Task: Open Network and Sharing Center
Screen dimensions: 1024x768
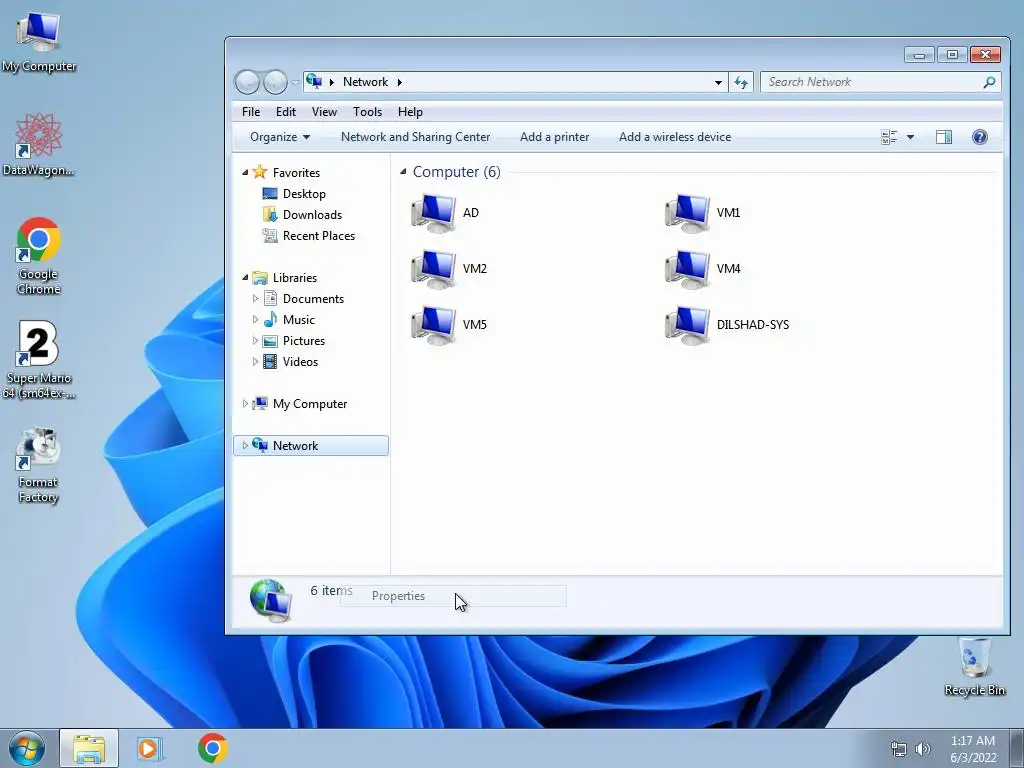Action: [x=415, y=137]
